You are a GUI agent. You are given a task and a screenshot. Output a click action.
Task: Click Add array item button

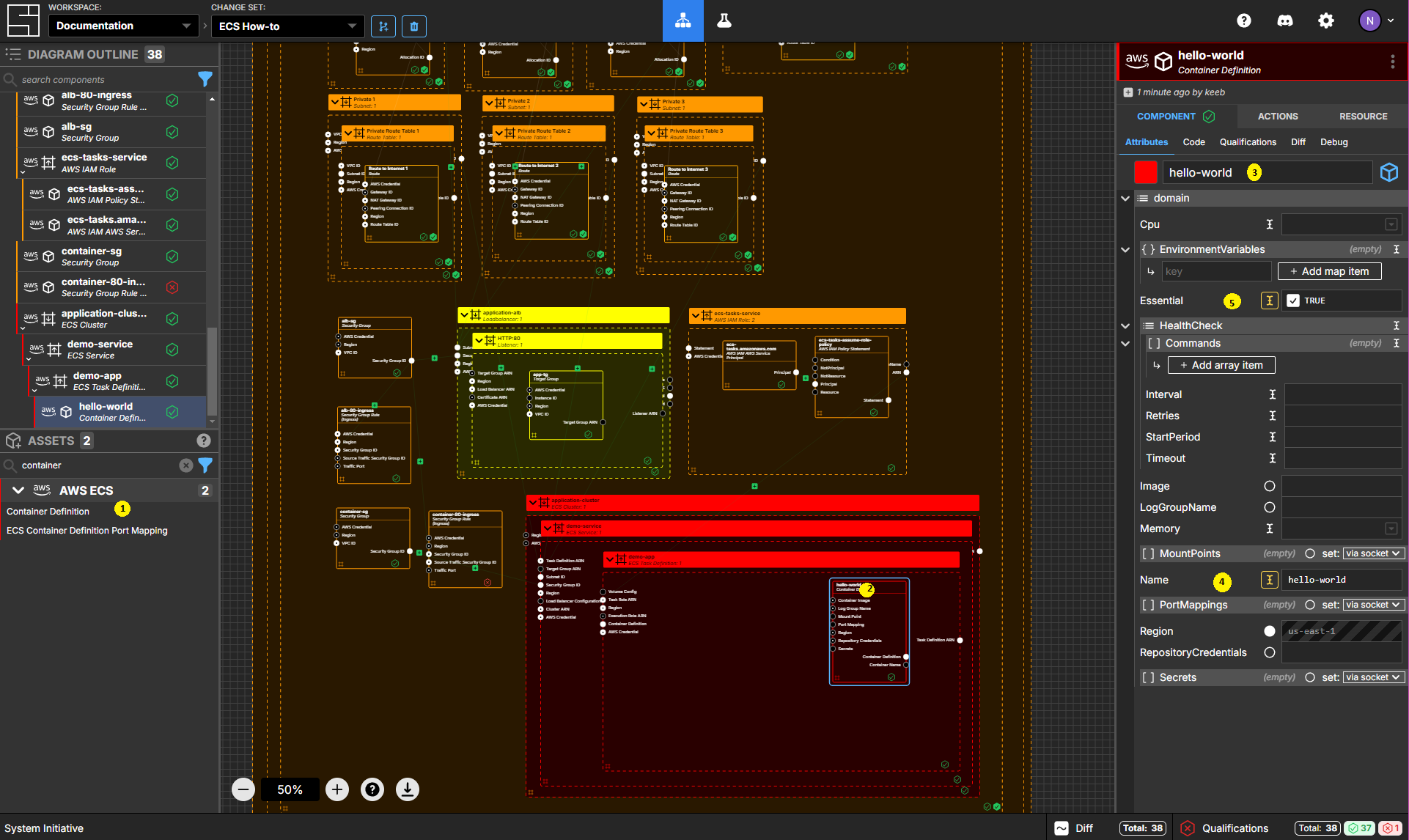tap(1221, 365)
